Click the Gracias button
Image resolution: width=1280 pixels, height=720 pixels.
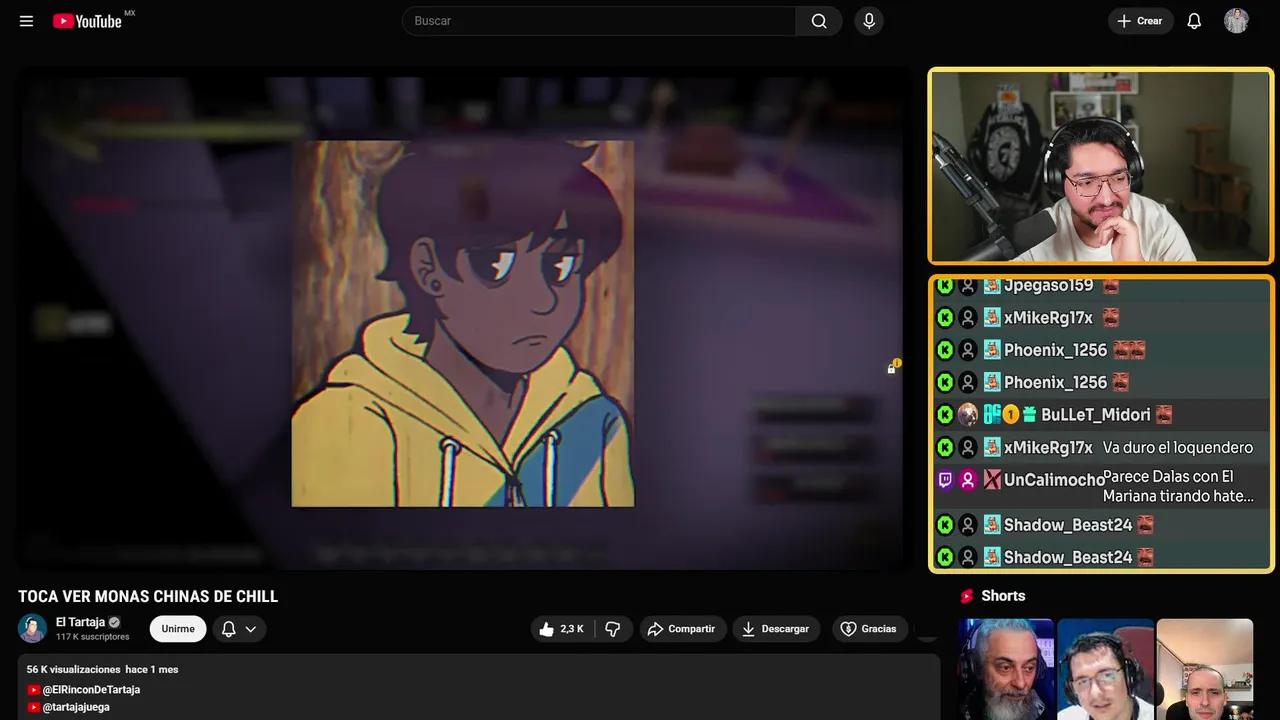(x=869, y=629)
